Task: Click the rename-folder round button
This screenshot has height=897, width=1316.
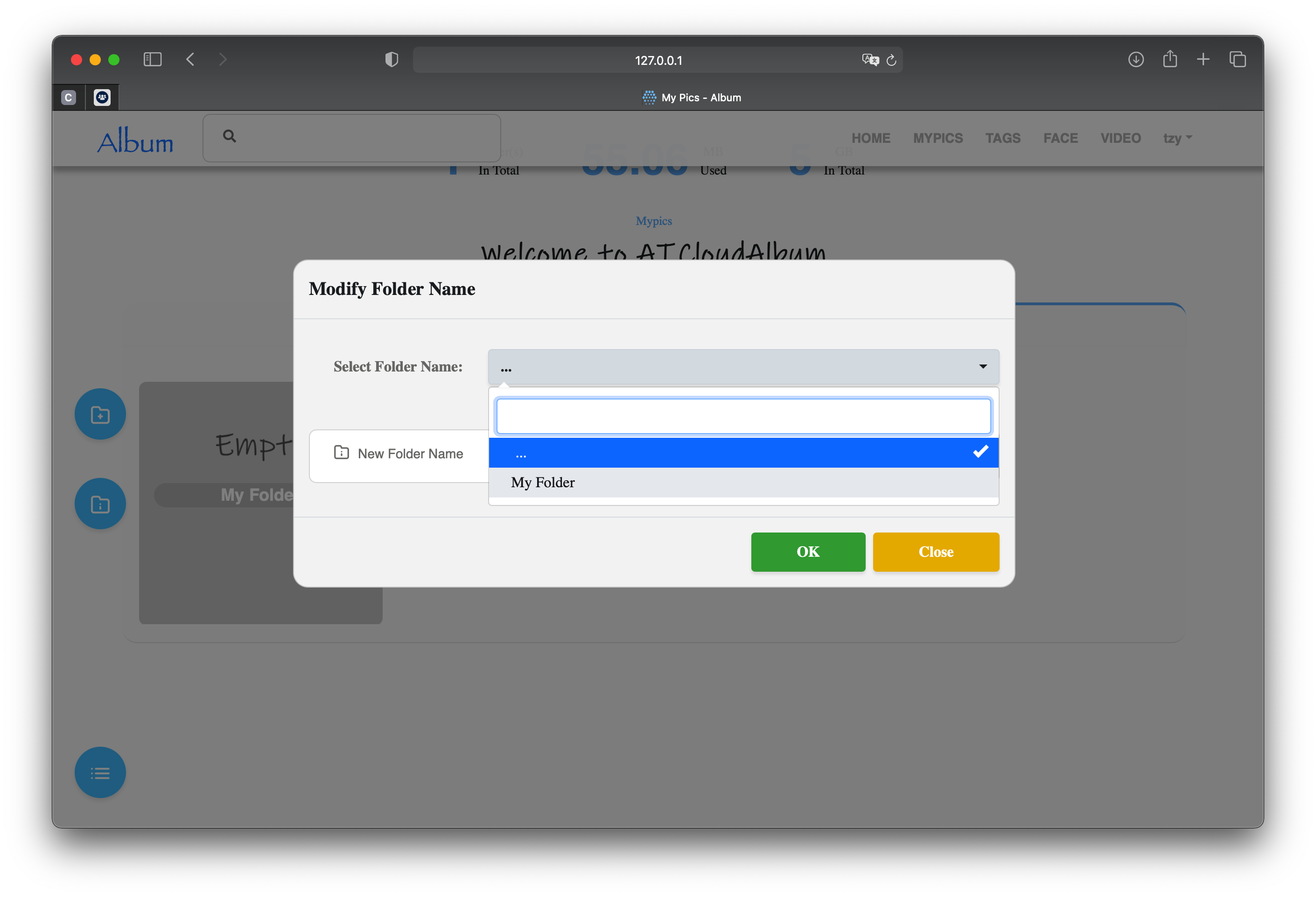Action: tap(100, 504)
